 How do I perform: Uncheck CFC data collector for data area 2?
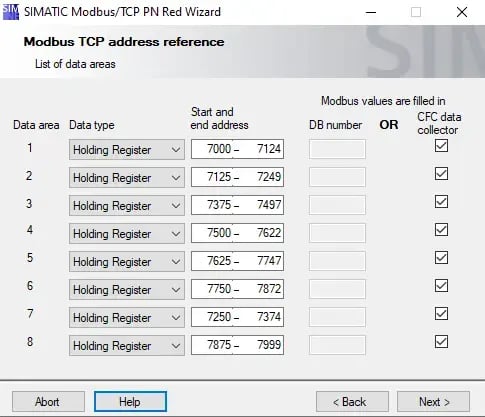pyautogui.click(x=441, y=174)
